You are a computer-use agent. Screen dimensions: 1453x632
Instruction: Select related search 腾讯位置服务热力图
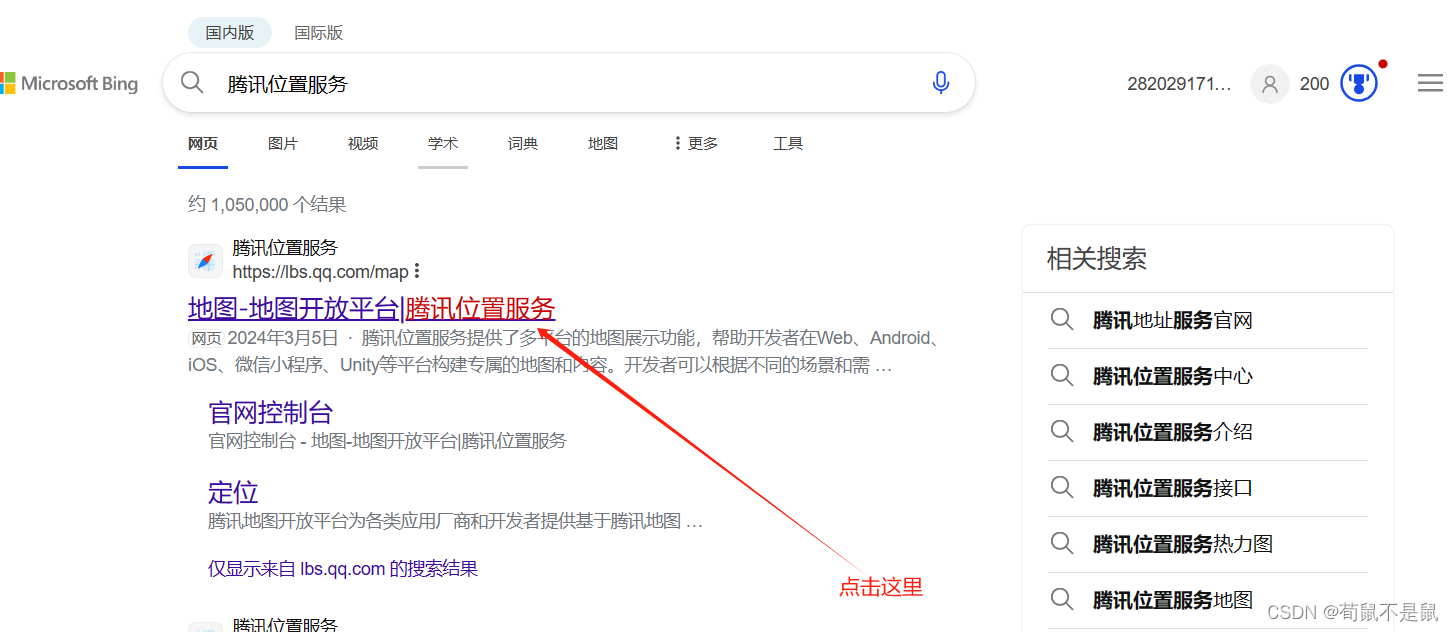coord(1183,545)
